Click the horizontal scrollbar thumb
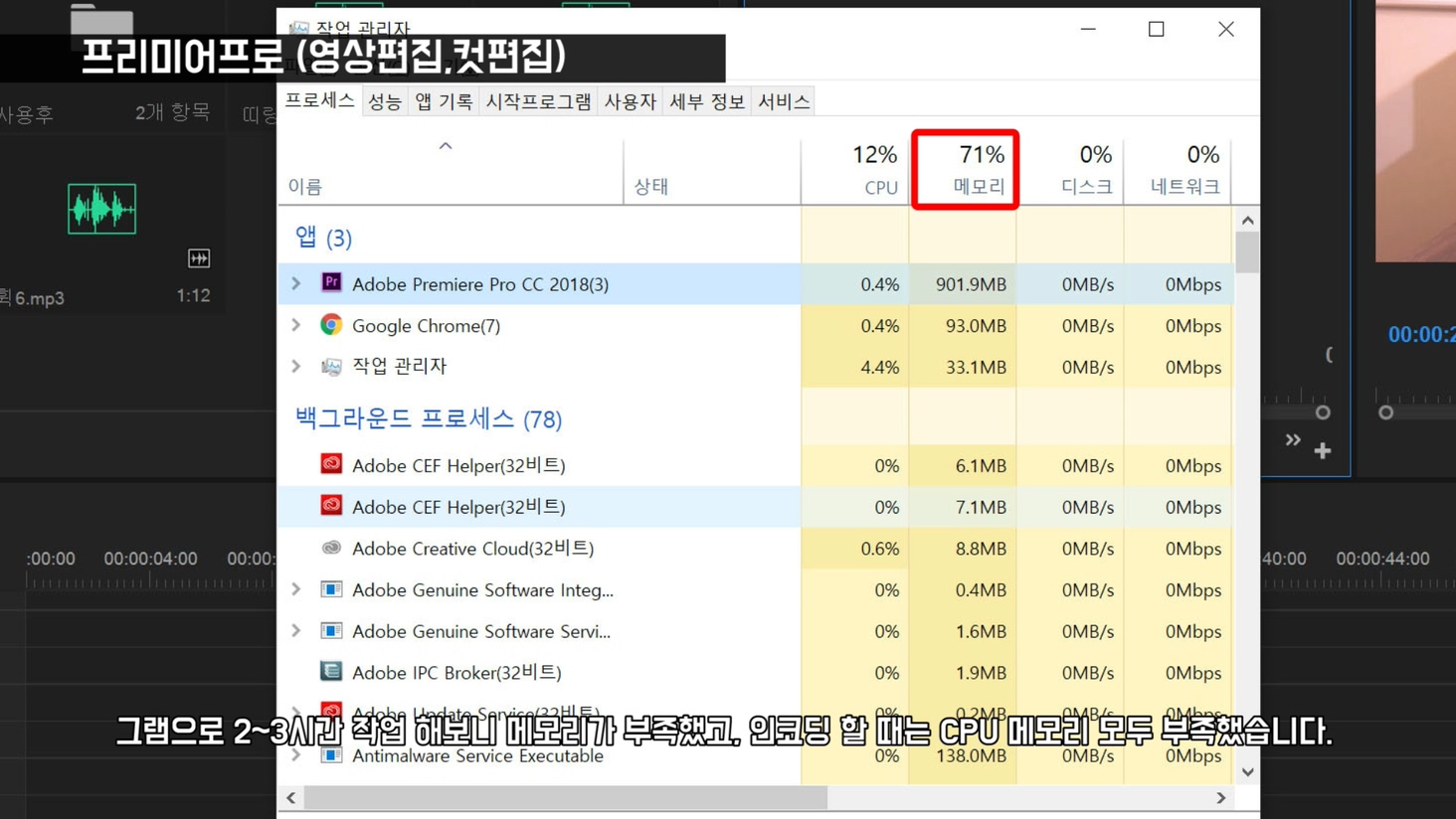 [x=566, y=798]
